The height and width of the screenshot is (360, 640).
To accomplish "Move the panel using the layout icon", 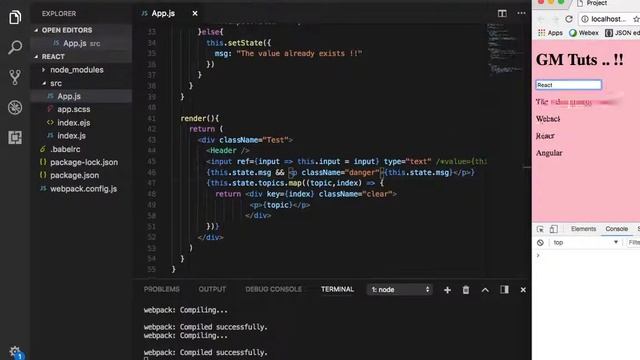I will click(504, 289).
